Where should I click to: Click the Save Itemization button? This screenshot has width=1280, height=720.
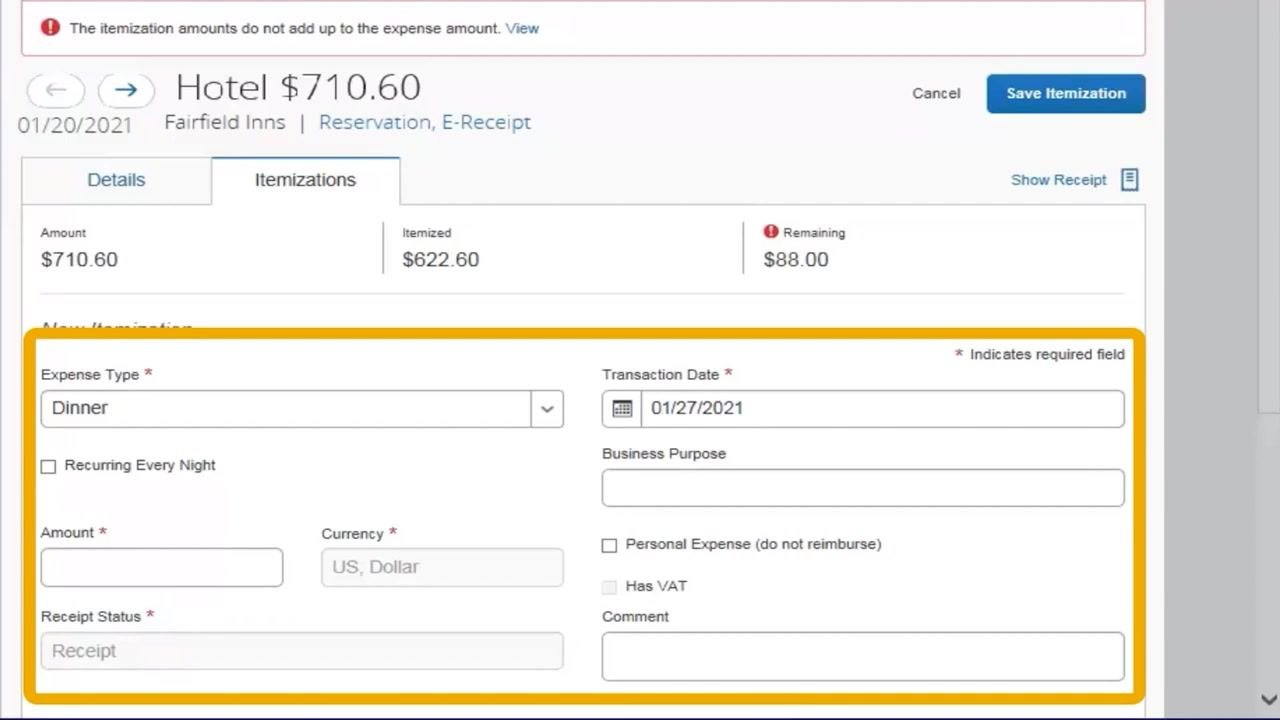[1066, 93]
